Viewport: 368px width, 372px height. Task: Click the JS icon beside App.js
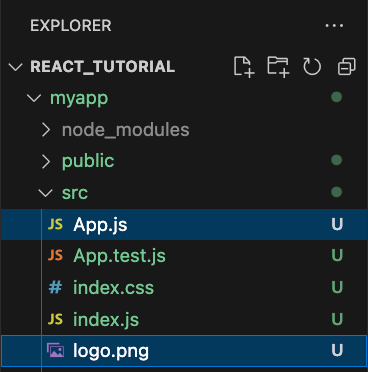55,224
